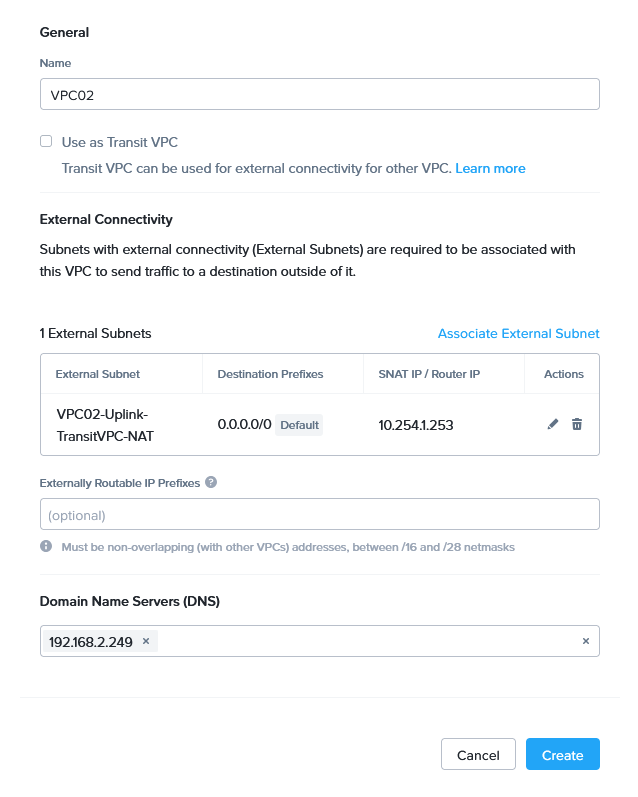Click the Actions column header

click(x=563, y=374)
